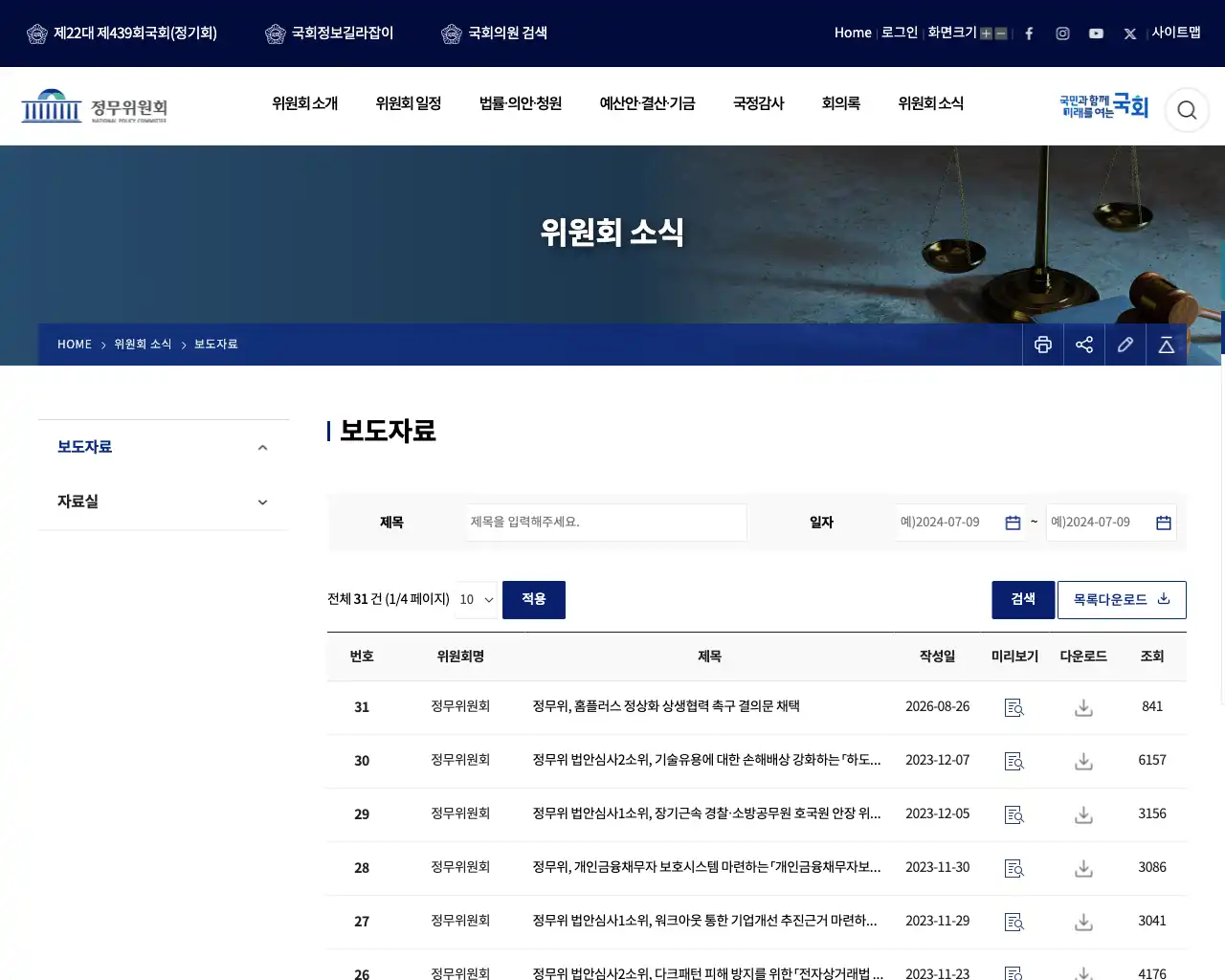The height and width of the screenshot is (980, 1225).
Task: Open 국회의원 검색 link
Action: [494, 33]
